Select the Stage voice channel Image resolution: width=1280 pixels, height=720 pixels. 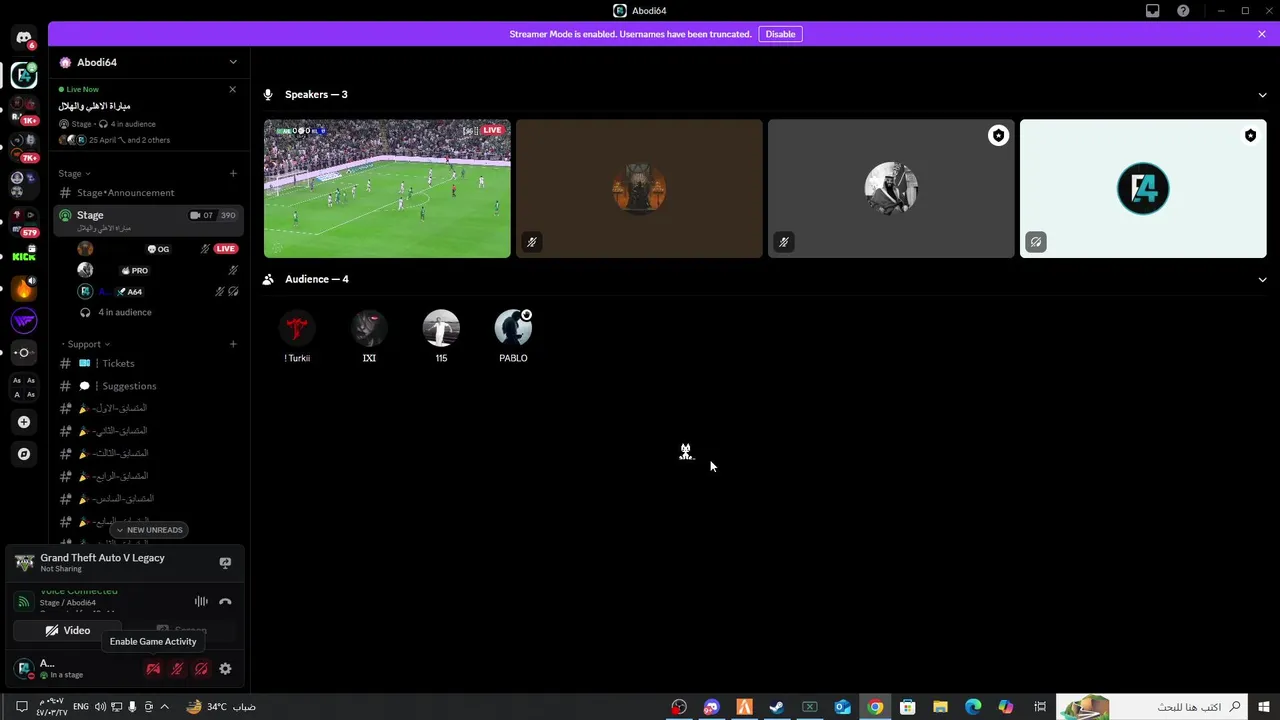[149, 220]
